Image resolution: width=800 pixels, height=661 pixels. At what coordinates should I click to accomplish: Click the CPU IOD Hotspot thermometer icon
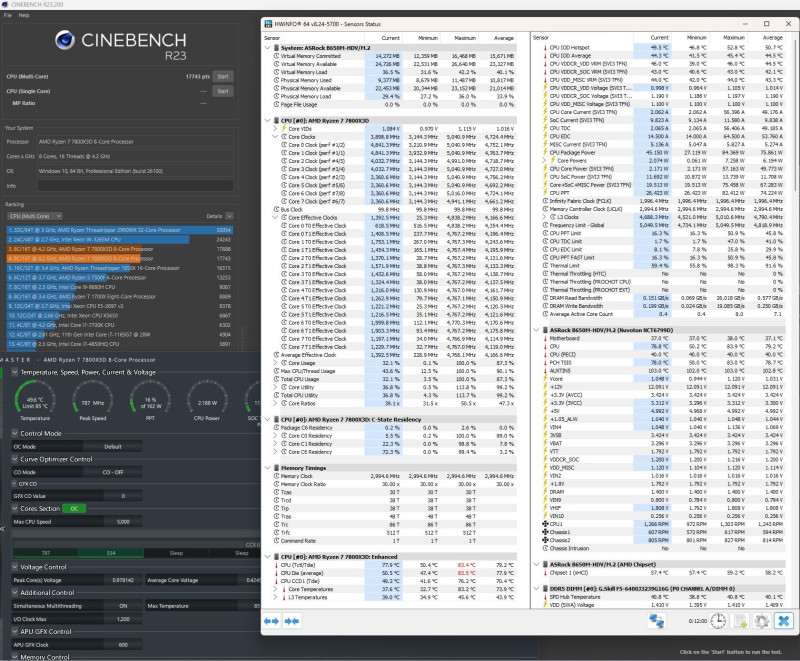click(545, 47)
